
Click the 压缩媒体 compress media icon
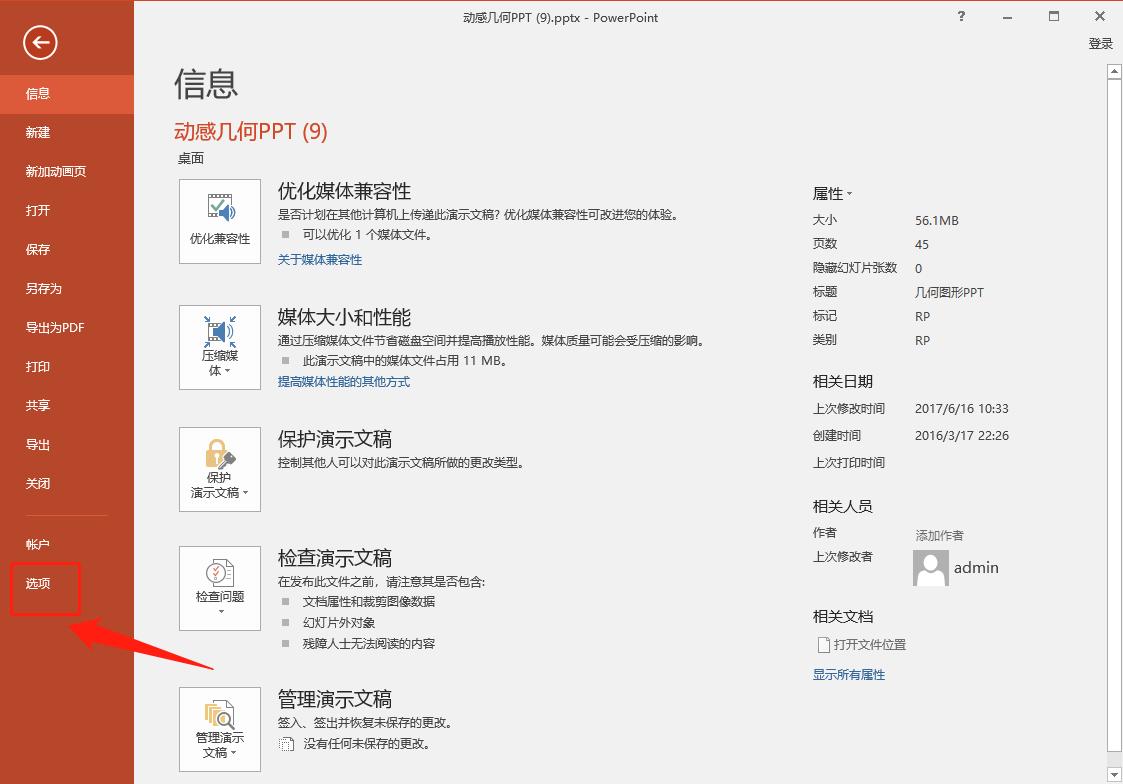pos(219,340)
